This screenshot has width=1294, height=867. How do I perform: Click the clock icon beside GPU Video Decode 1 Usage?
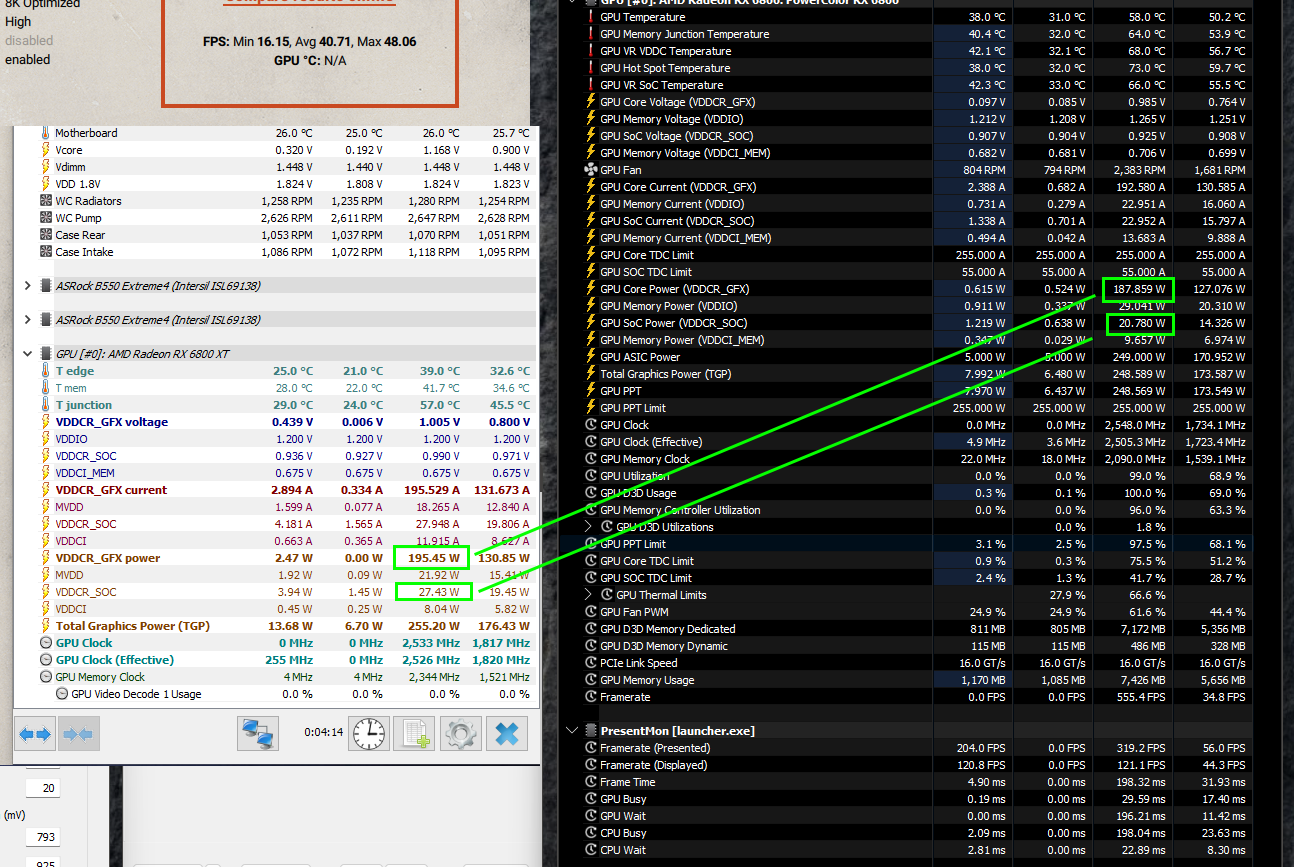62,694
